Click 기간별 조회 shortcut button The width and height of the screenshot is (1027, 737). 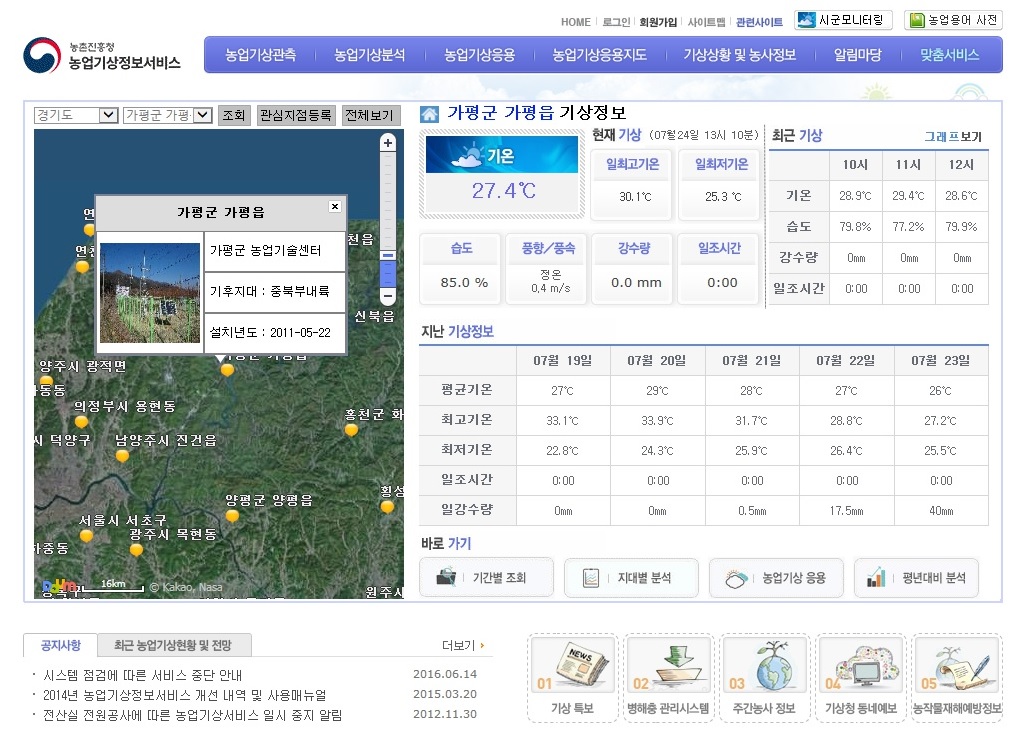pyautogui.click(x=486, y=578)
